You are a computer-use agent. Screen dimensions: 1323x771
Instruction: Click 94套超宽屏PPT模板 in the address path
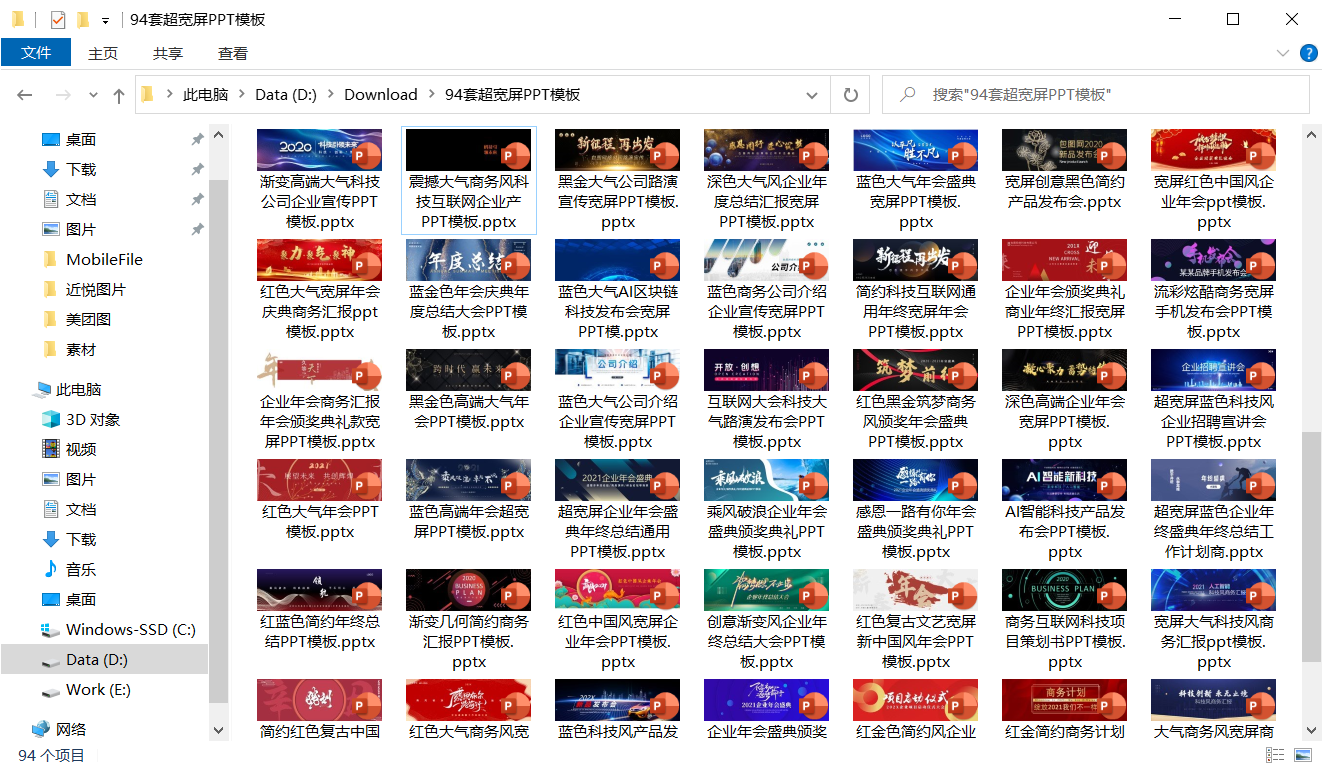[513, 95]
